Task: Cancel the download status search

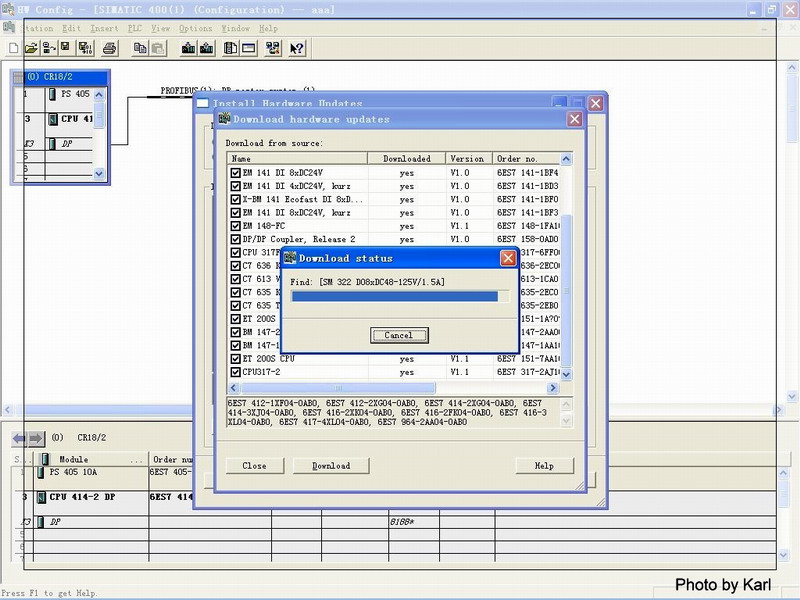Action: pos(399,335)
